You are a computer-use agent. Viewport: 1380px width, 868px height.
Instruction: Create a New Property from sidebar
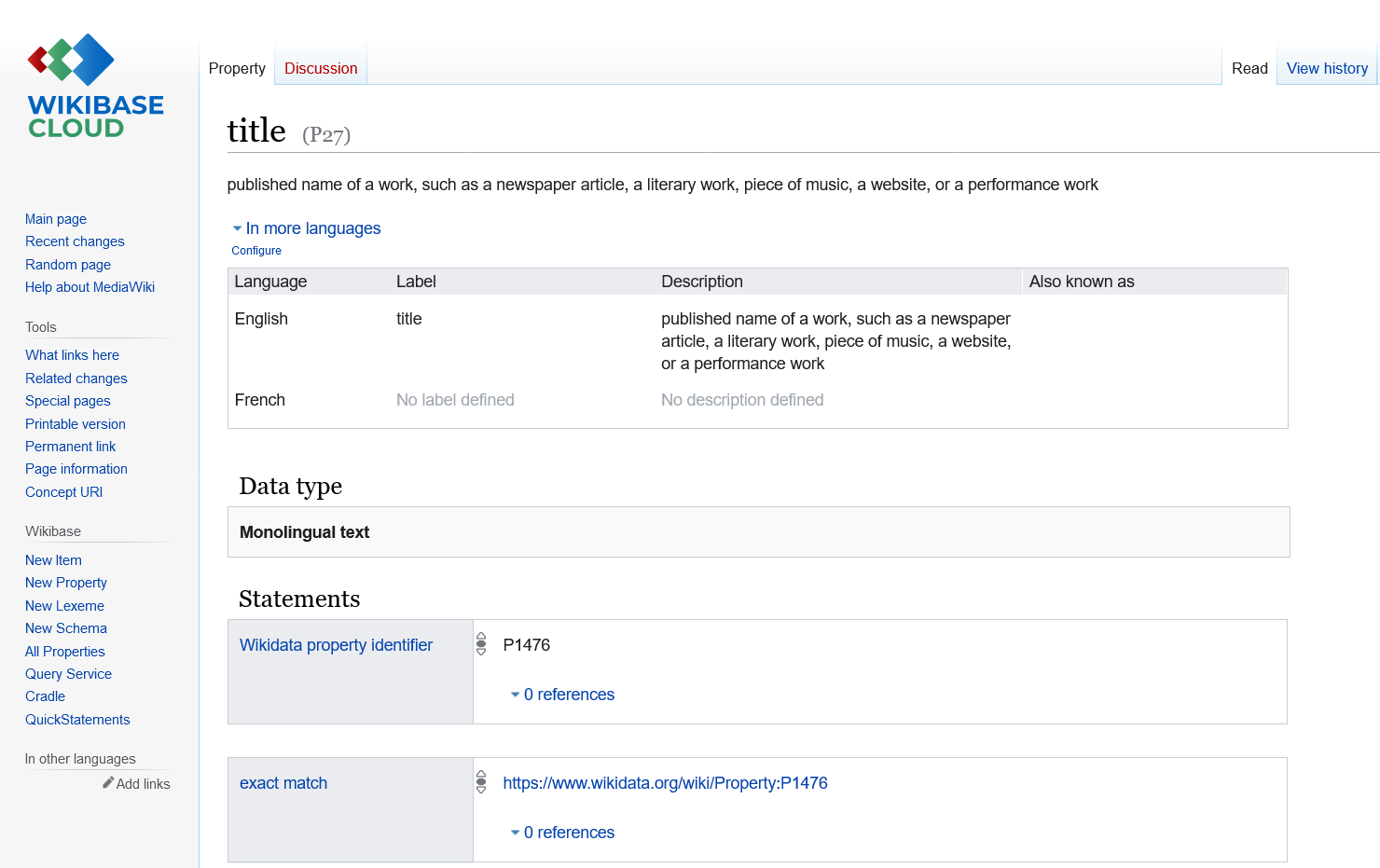pos(66,583)
